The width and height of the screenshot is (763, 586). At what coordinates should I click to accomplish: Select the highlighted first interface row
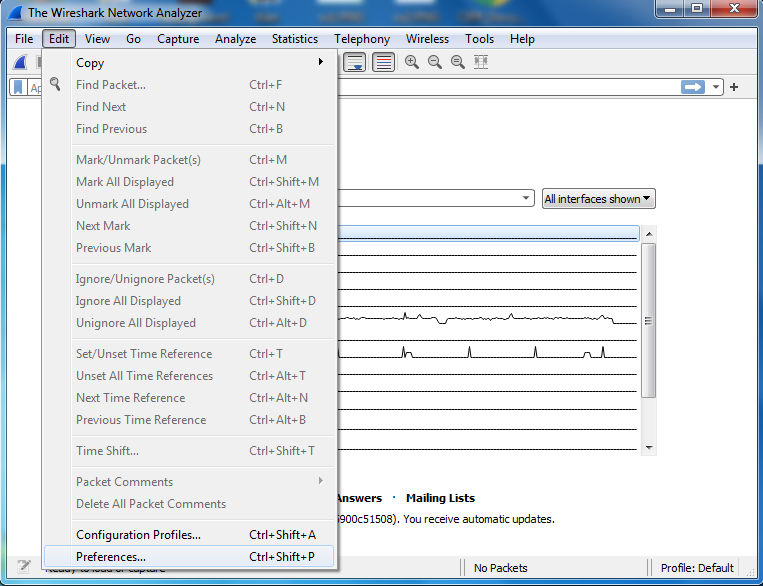pyautogui.click(x=489, y=233)
